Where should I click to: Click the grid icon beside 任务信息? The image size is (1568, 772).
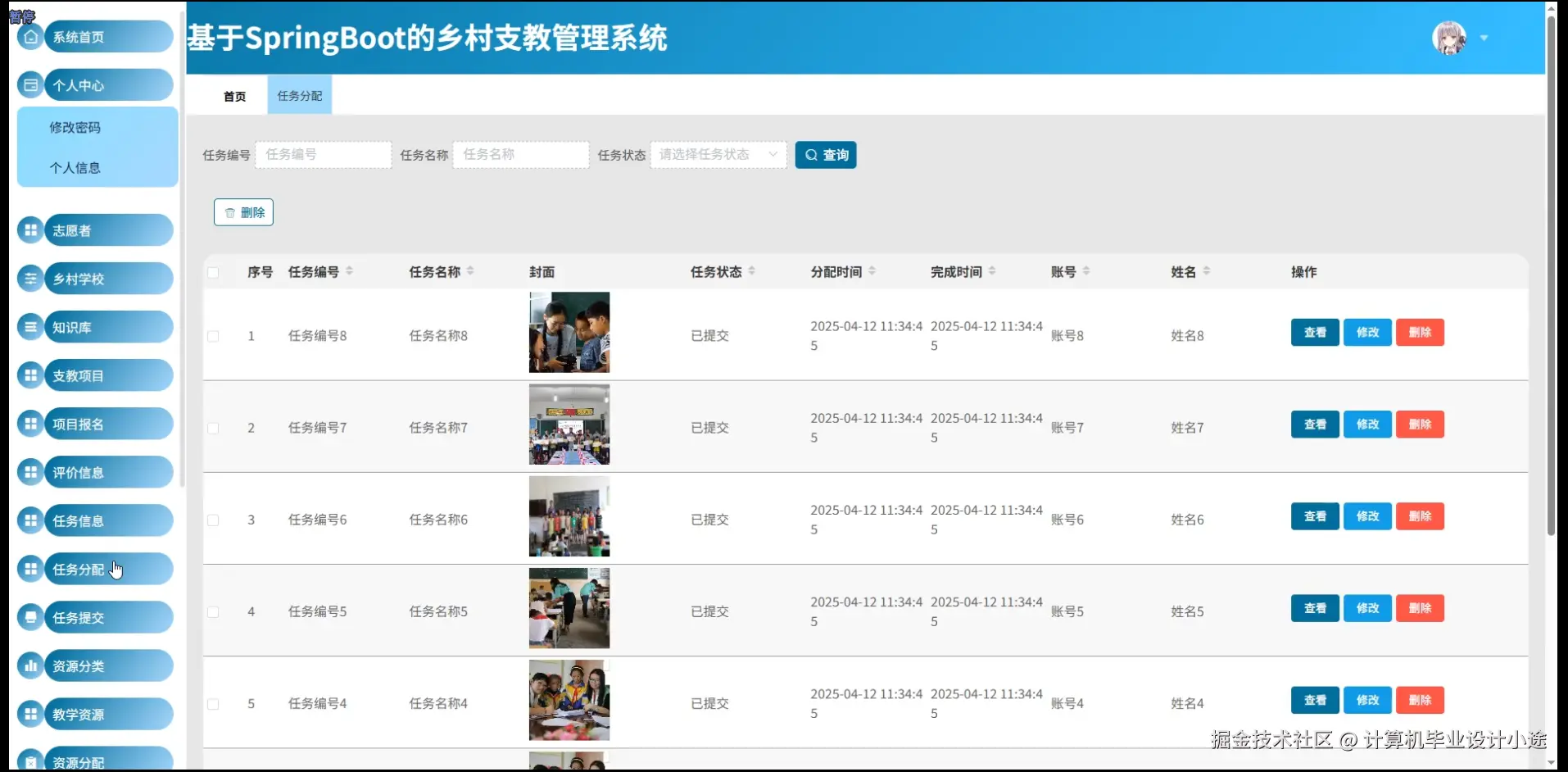(x=30, y=520)
